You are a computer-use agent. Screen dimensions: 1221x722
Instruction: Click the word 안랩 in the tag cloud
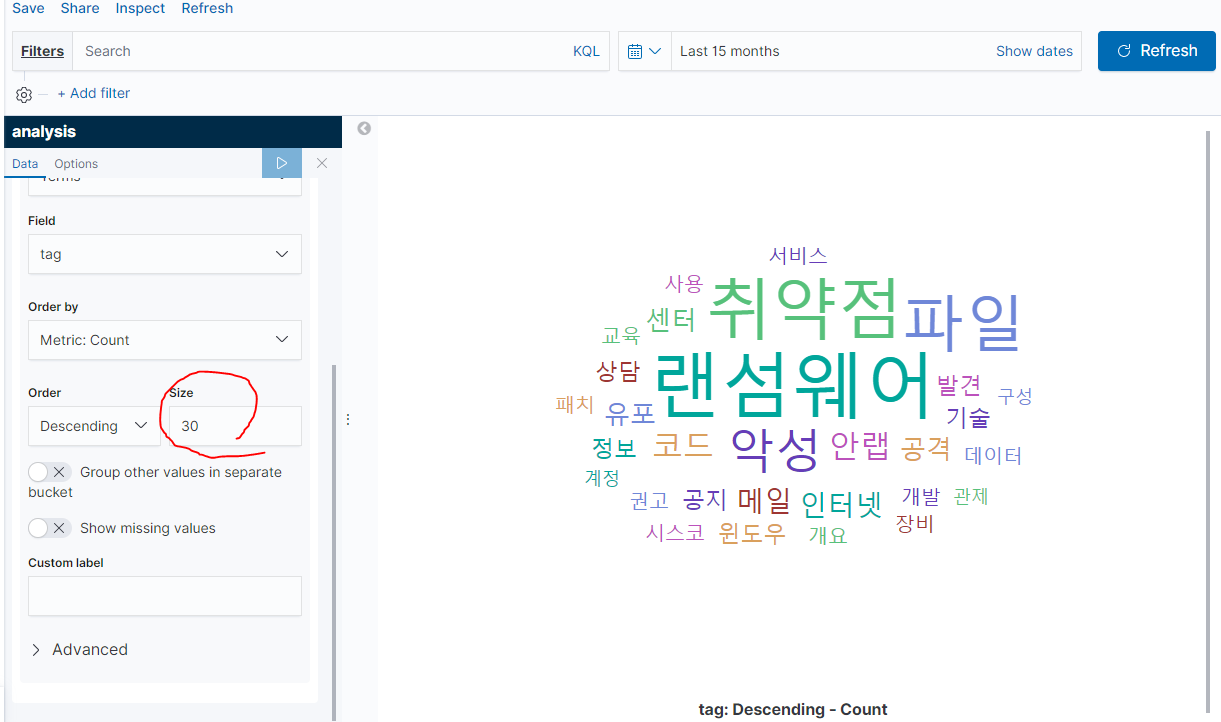tap(860, 447)
